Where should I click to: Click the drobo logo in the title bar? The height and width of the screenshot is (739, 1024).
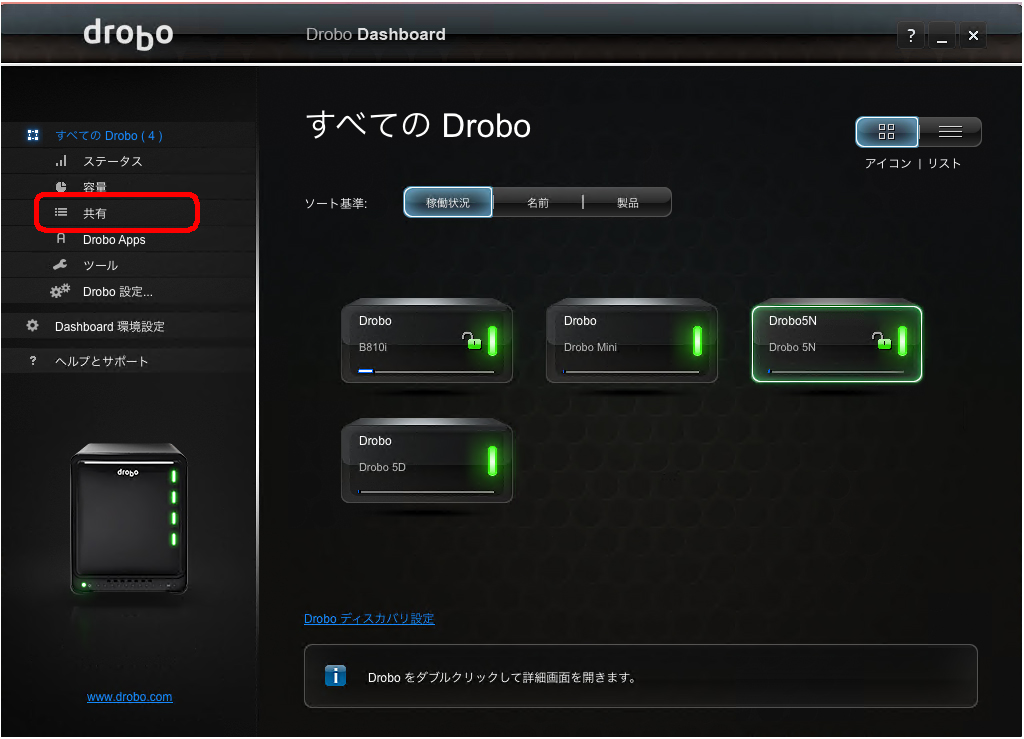(128, 34)
